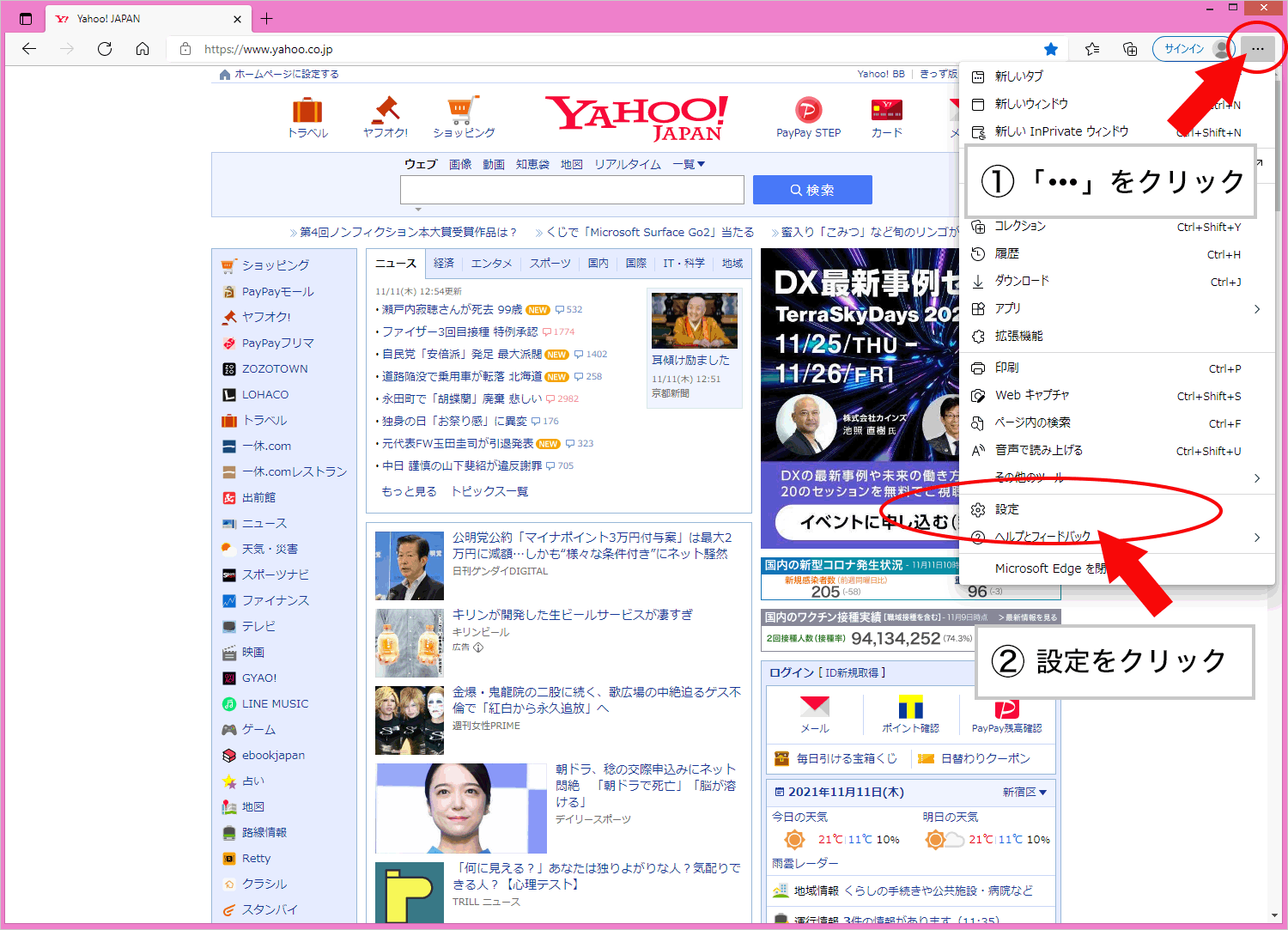Select 新しいウィンドウ in the menu
Viewport: 1288px width, 930px height.
click(1116, 104)
